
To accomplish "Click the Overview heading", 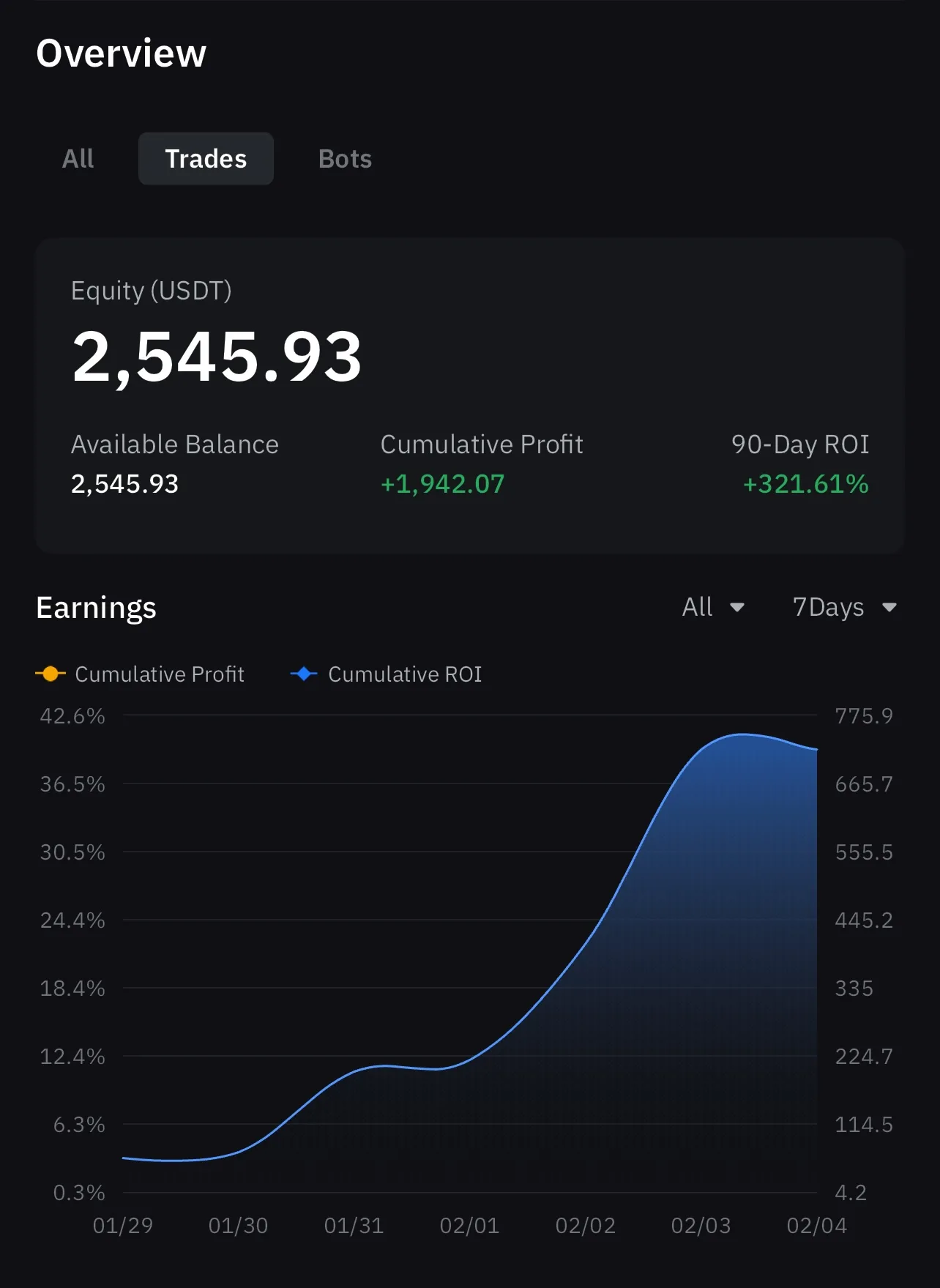I will 122,53.
